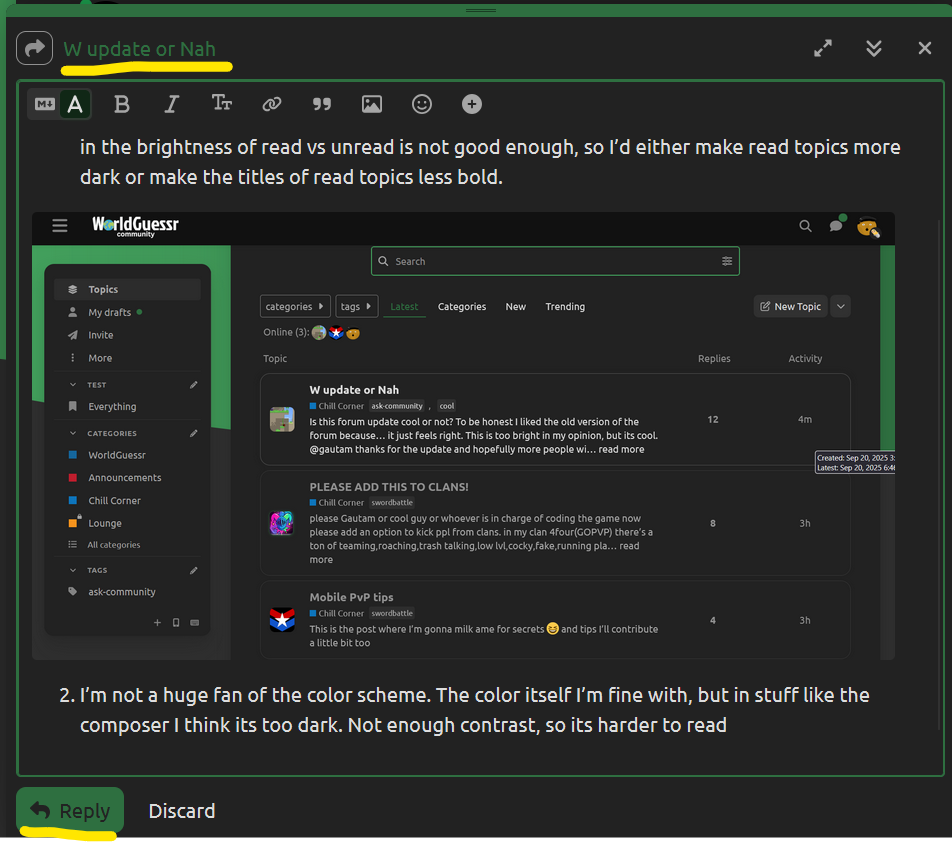Click the Replies column header

(x=714, y=359)
